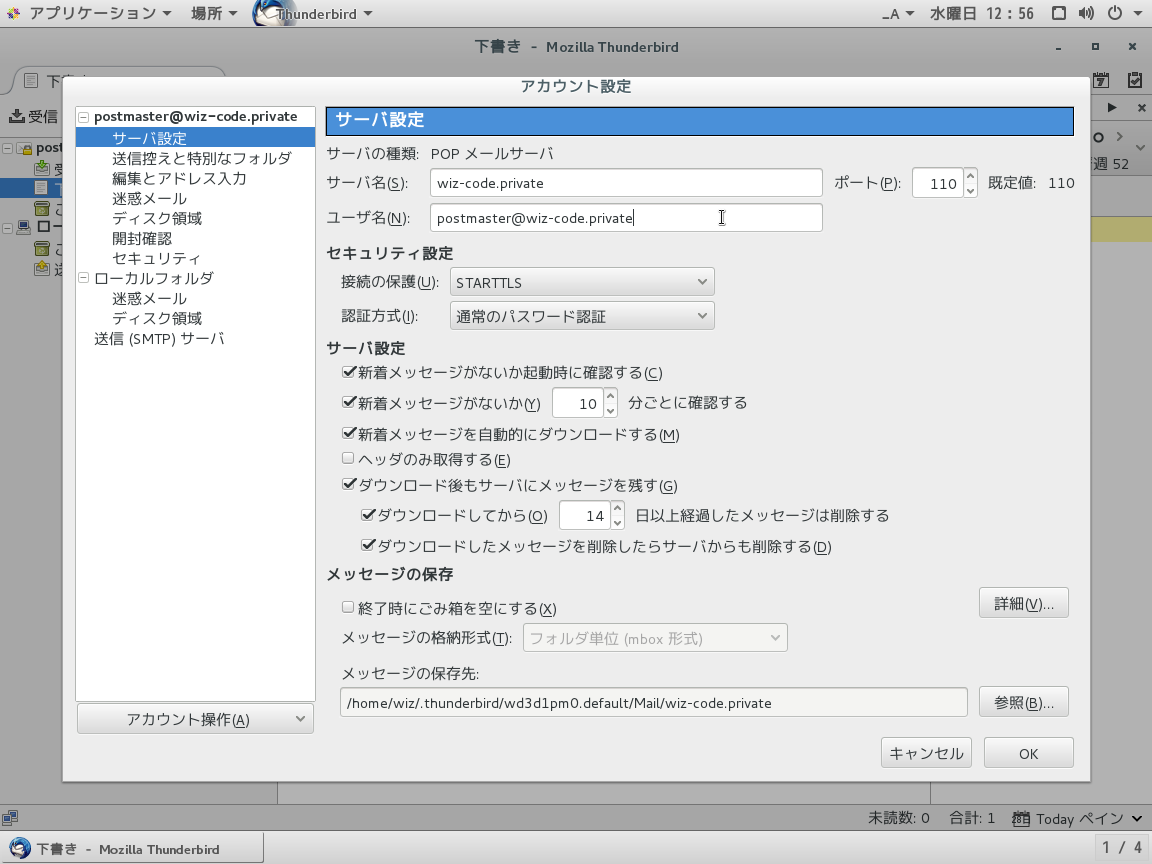Image resolution: width=1152 pixels, height=864 pixels.
Task: Click the キャンセル button
Action: tap(926, 753)
